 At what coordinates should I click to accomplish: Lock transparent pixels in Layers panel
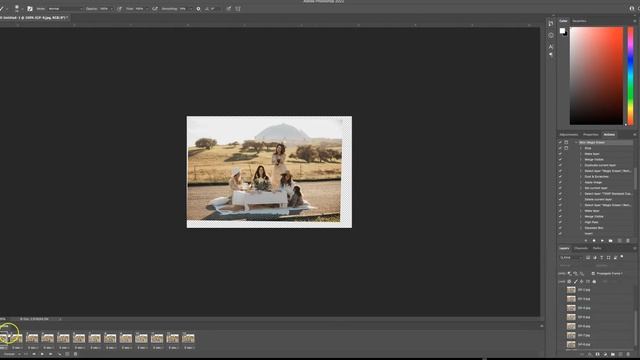(569, 282)
